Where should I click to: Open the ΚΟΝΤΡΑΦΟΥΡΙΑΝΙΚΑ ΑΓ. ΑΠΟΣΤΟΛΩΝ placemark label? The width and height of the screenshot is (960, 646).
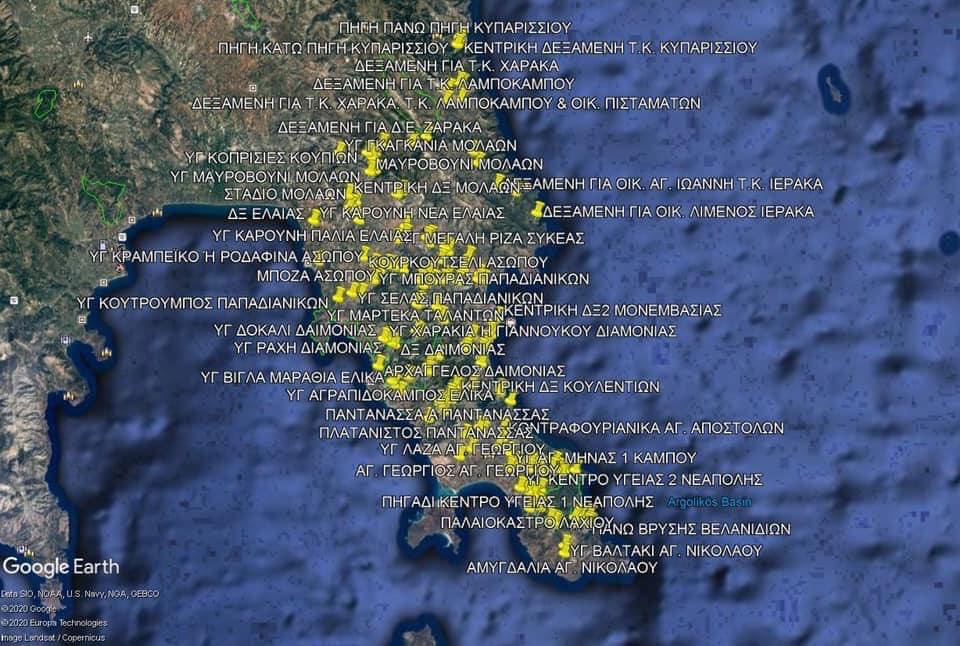[x=652, y=426]
